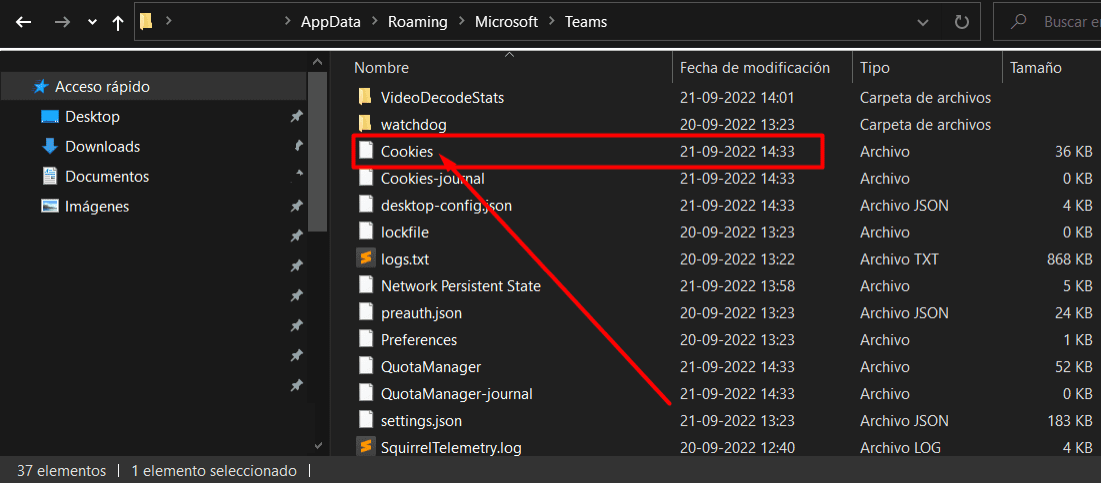
Task: Expand the chevron after Roaming in path
Action: pyautogui.click(x=461, y=22)
